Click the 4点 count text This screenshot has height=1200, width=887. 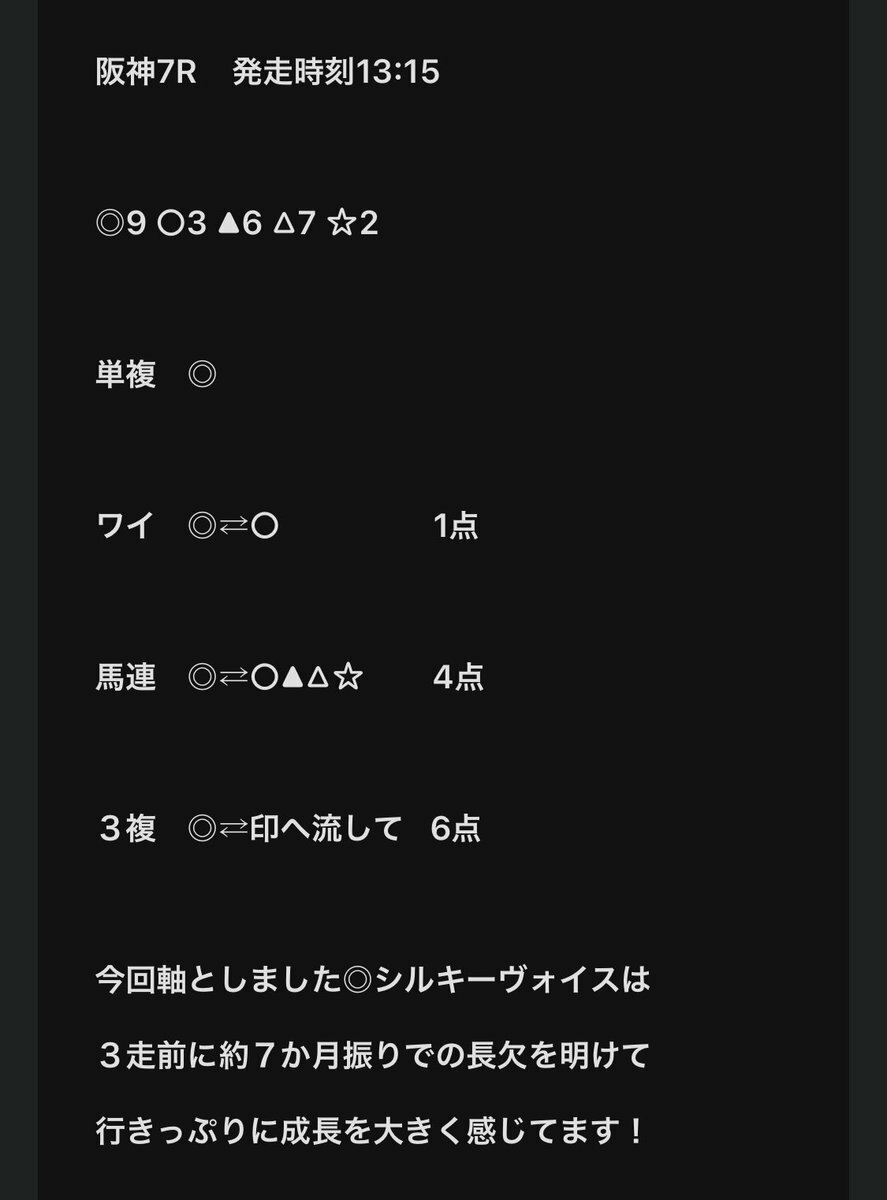458,678
